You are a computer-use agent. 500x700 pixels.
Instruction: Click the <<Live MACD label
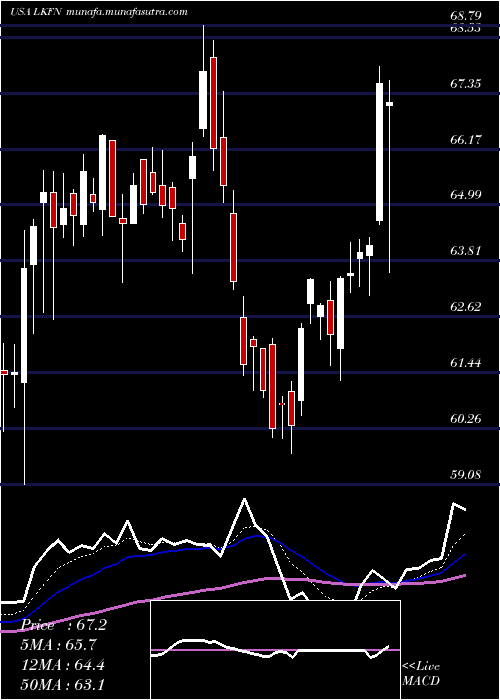coord(421,674)
